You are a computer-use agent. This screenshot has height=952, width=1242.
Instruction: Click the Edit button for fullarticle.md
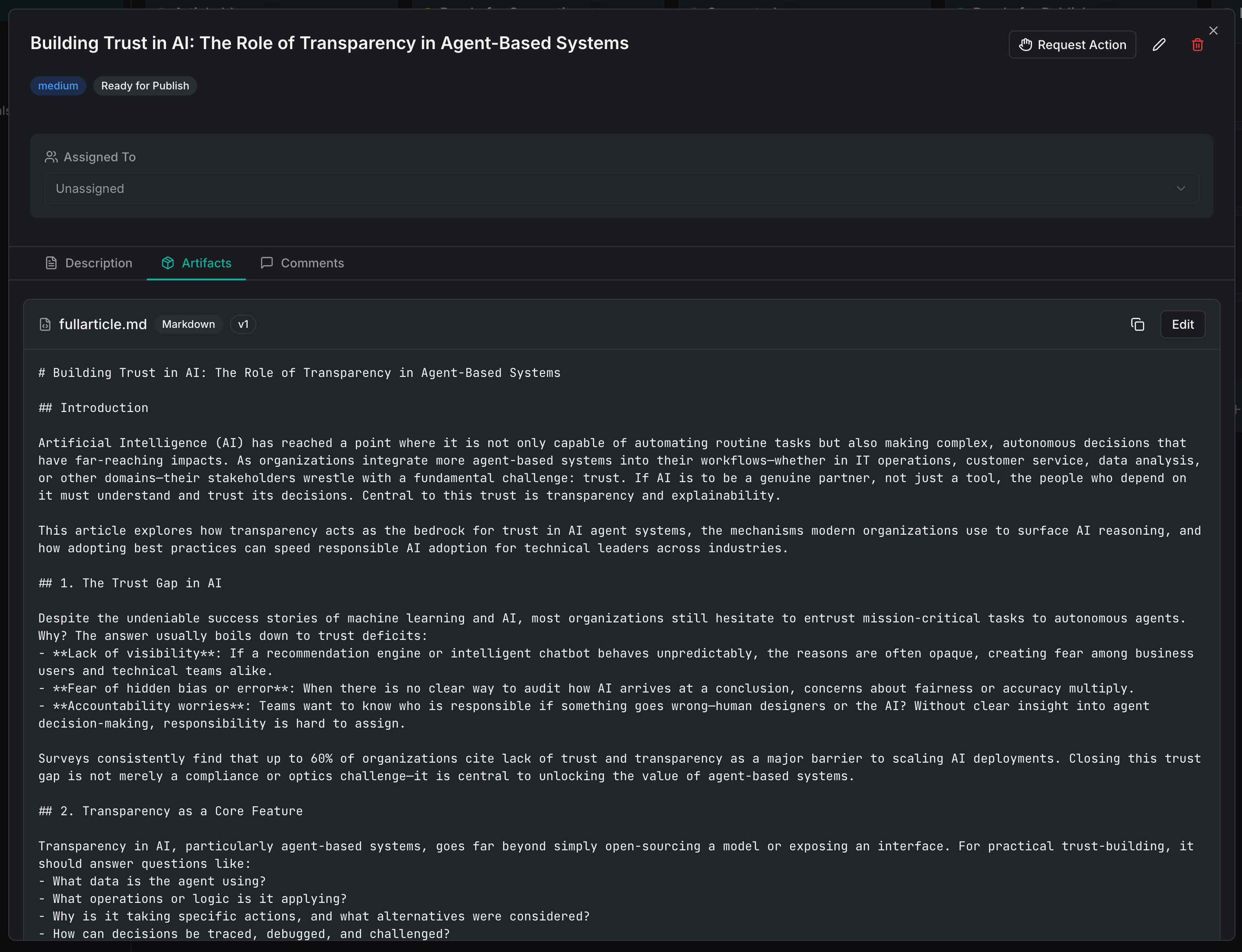pos(1182,324)
